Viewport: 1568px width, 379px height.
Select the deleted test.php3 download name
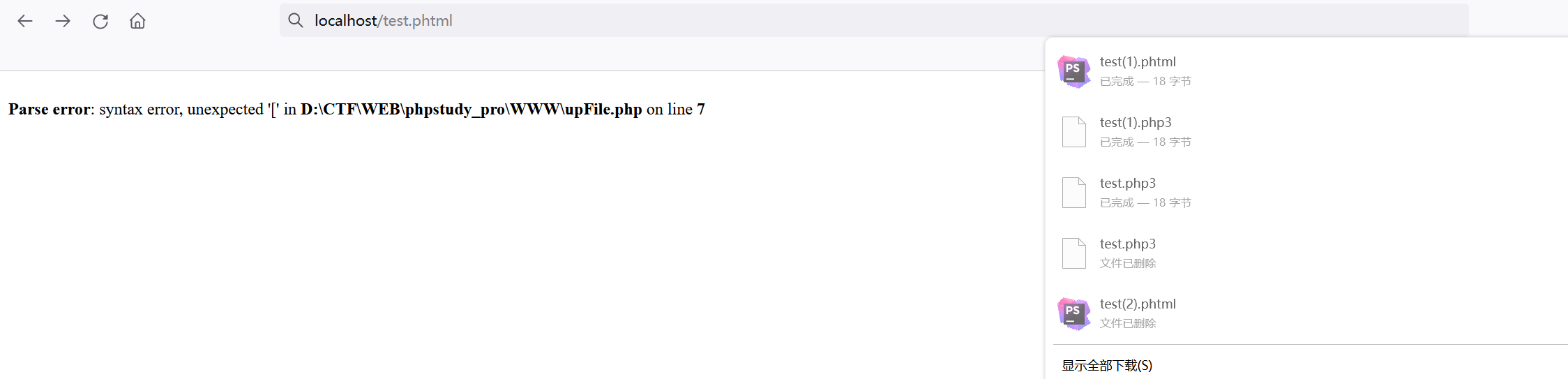click(x=1128, y=244)
